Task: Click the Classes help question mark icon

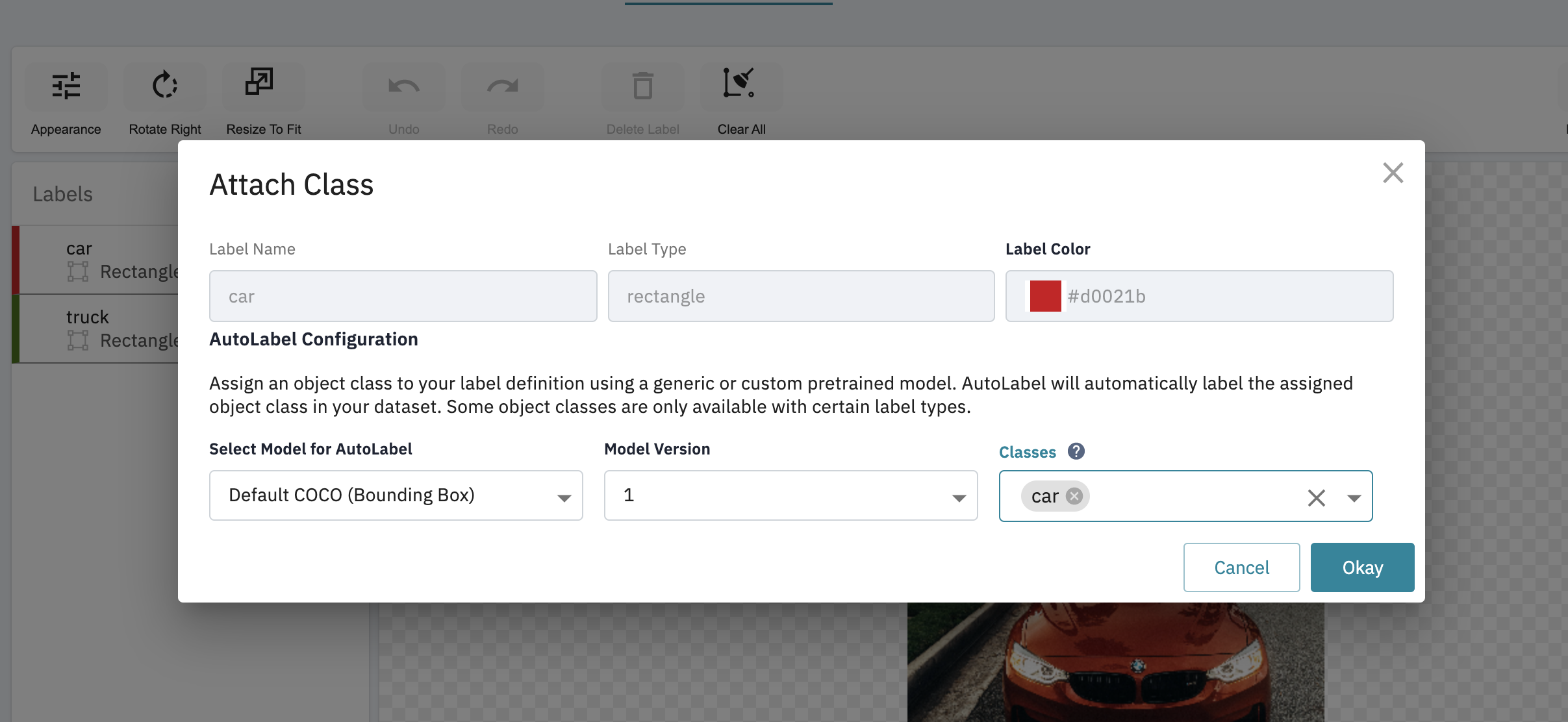Action: [x=1076, y=451]
